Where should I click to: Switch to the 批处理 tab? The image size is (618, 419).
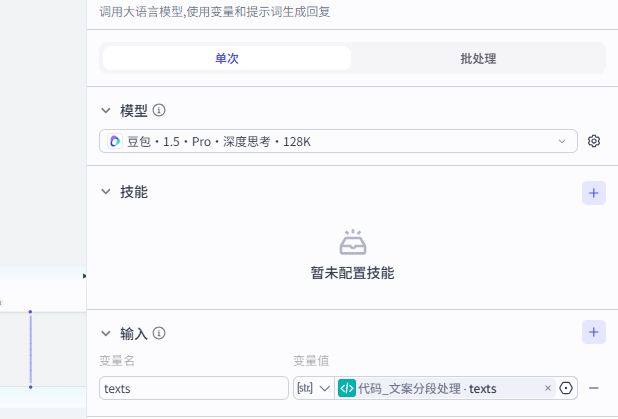478,58
